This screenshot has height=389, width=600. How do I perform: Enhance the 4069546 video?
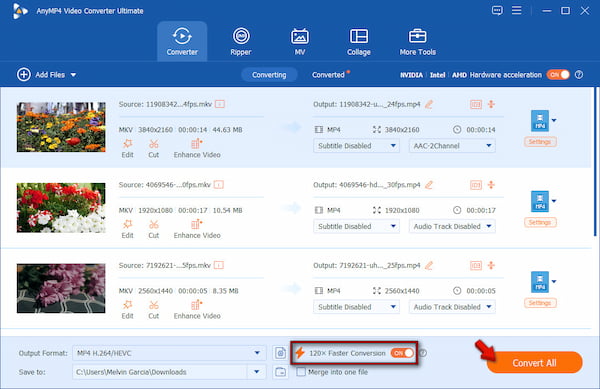coord(197,229)
